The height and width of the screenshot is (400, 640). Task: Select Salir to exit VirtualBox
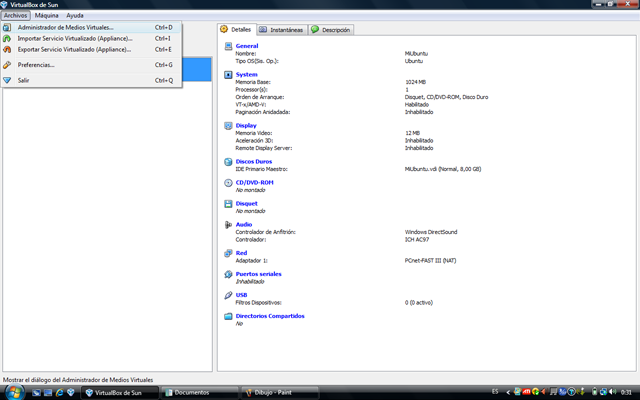click(x=24, y=80)
